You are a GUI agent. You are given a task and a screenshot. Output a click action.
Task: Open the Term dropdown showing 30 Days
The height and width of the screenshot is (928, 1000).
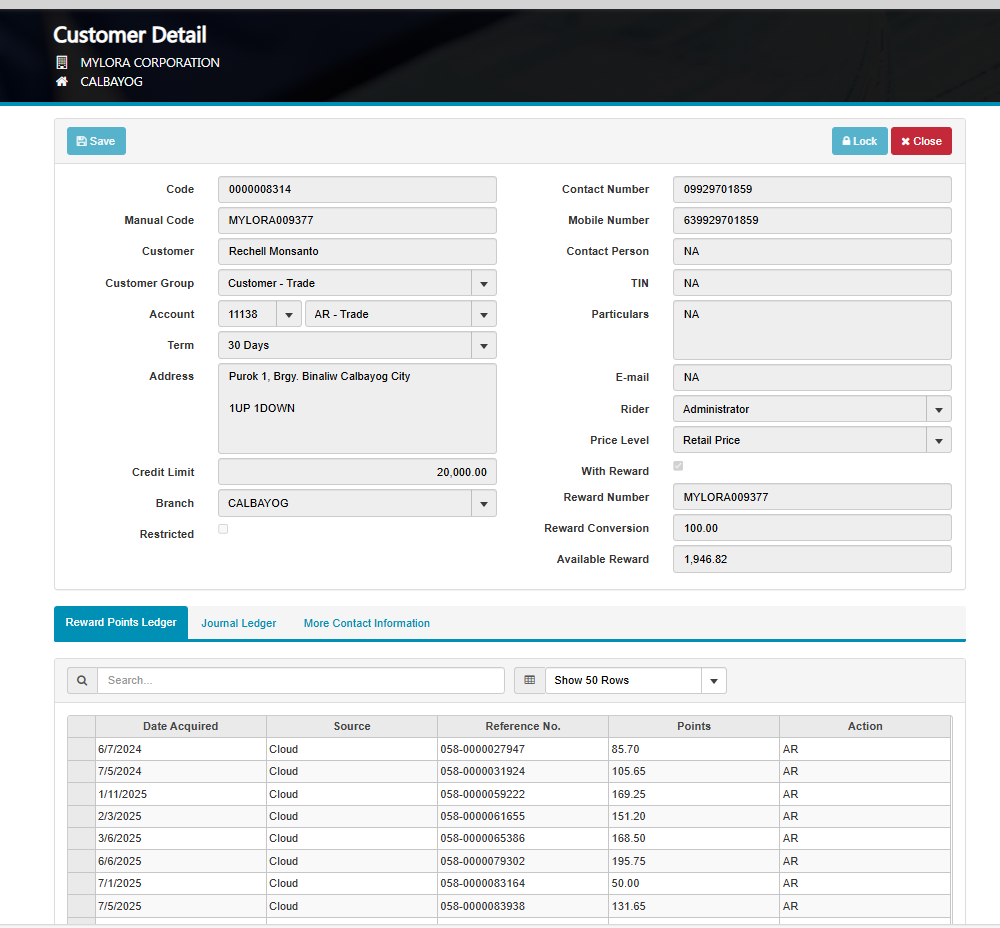click(x=483, y=345)
